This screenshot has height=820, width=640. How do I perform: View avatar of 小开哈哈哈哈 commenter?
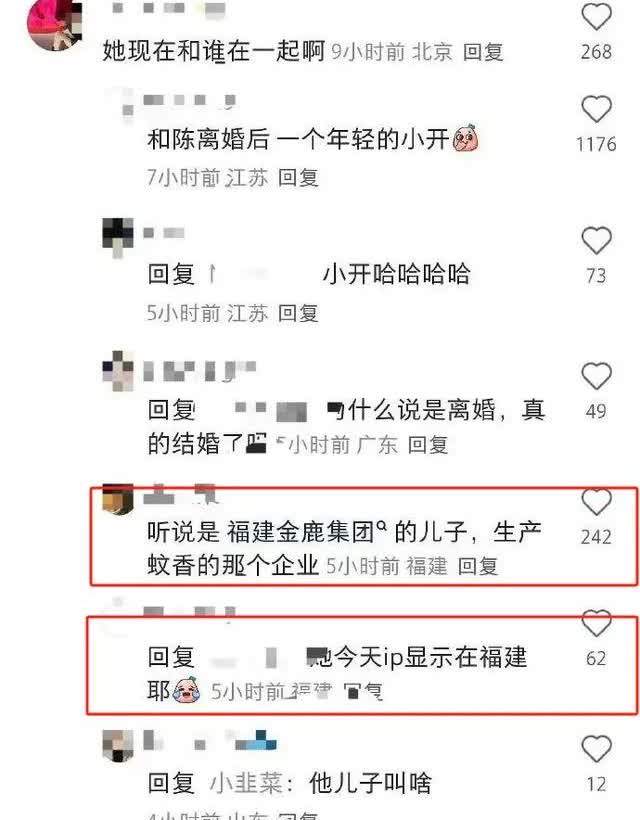click(118, 237)
